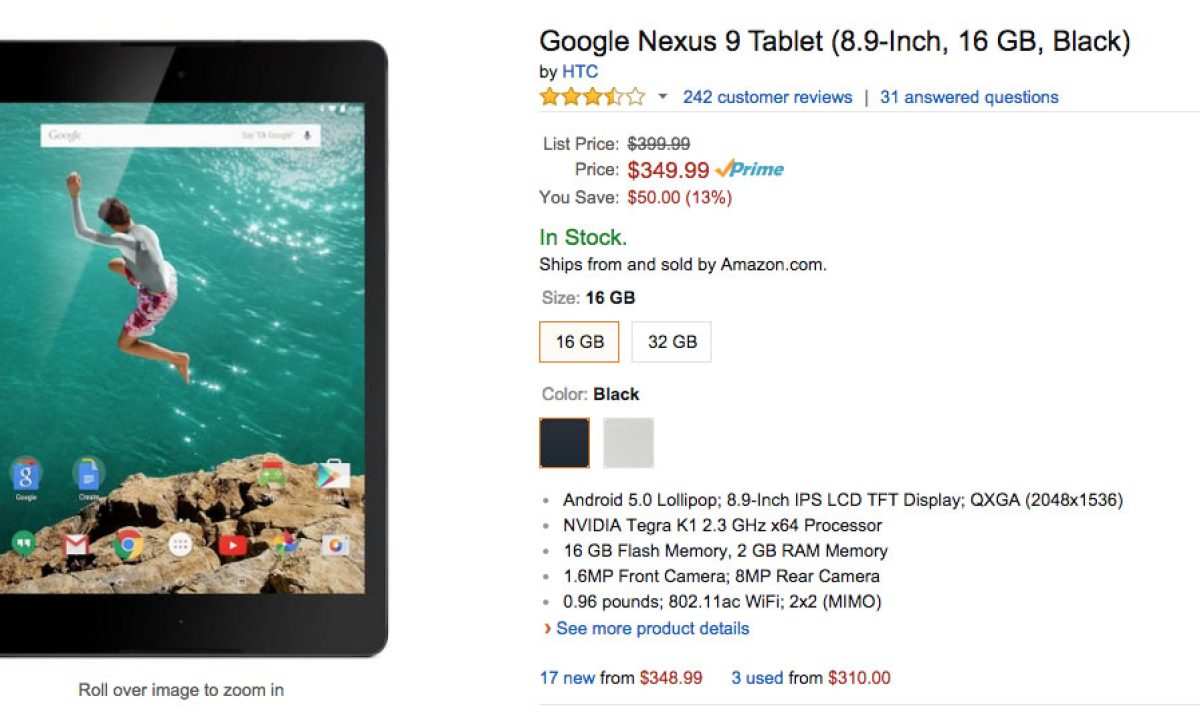Image resolution: width=1200 pixels, height=720 pixels.
Task: Select the 16 GB size option
Action: tap(579, 341)
